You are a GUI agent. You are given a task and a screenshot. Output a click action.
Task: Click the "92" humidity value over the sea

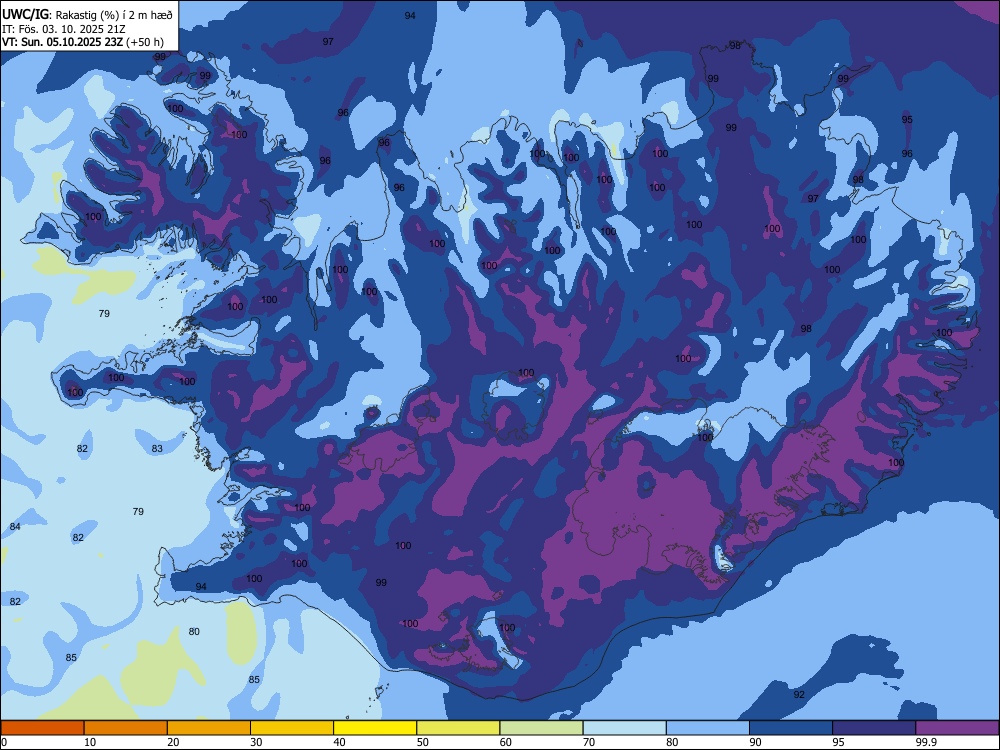coord(799,695)
